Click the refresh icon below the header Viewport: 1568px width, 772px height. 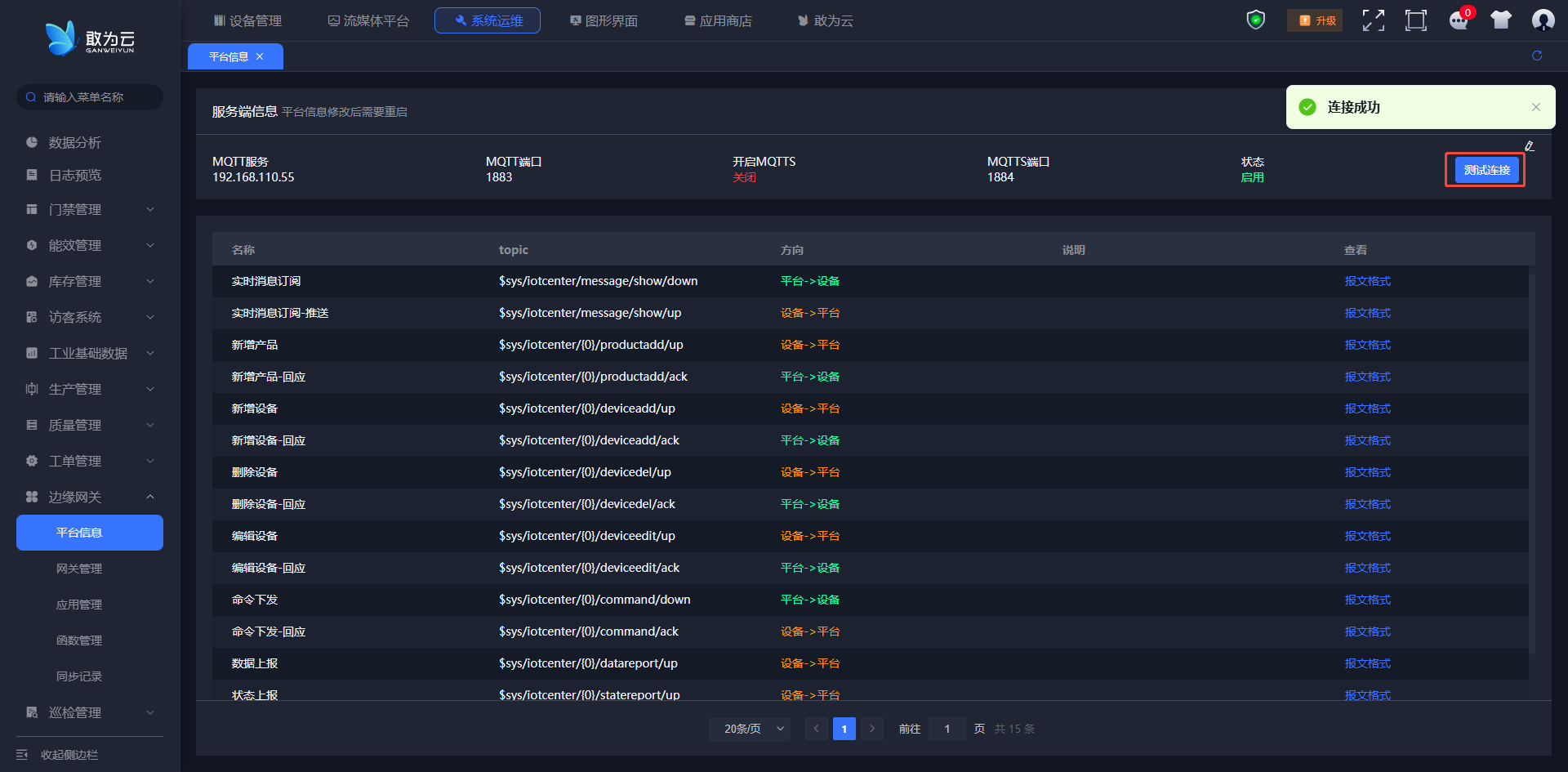click(x=1536, y=56)
